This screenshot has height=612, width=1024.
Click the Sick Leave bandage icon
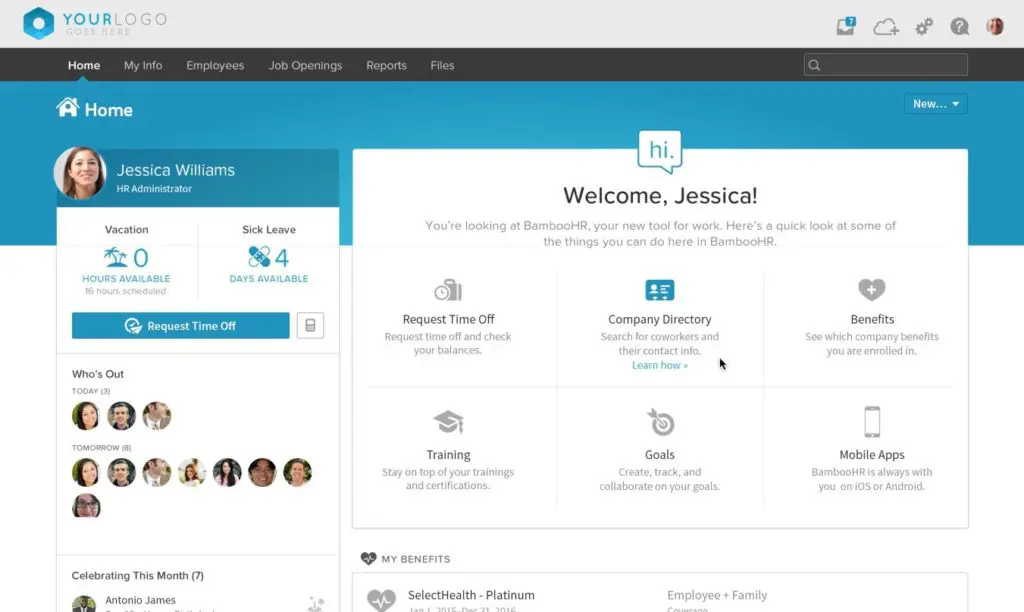pyautogui.click(x=259, y=257)
